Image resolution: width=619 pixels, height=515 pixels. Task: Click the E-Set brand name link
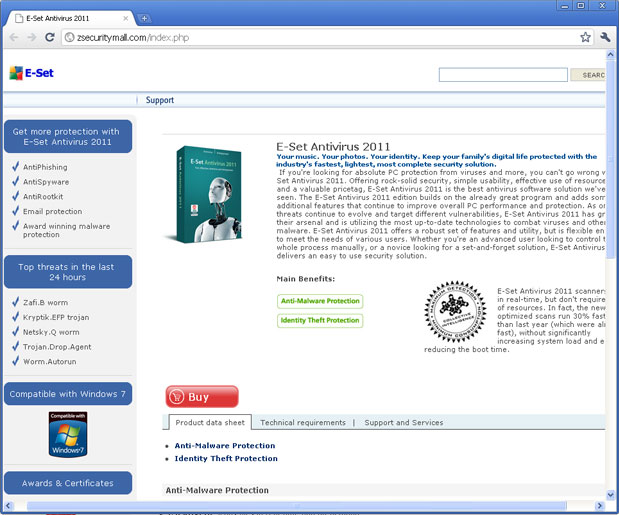click(x=39, y=73)
